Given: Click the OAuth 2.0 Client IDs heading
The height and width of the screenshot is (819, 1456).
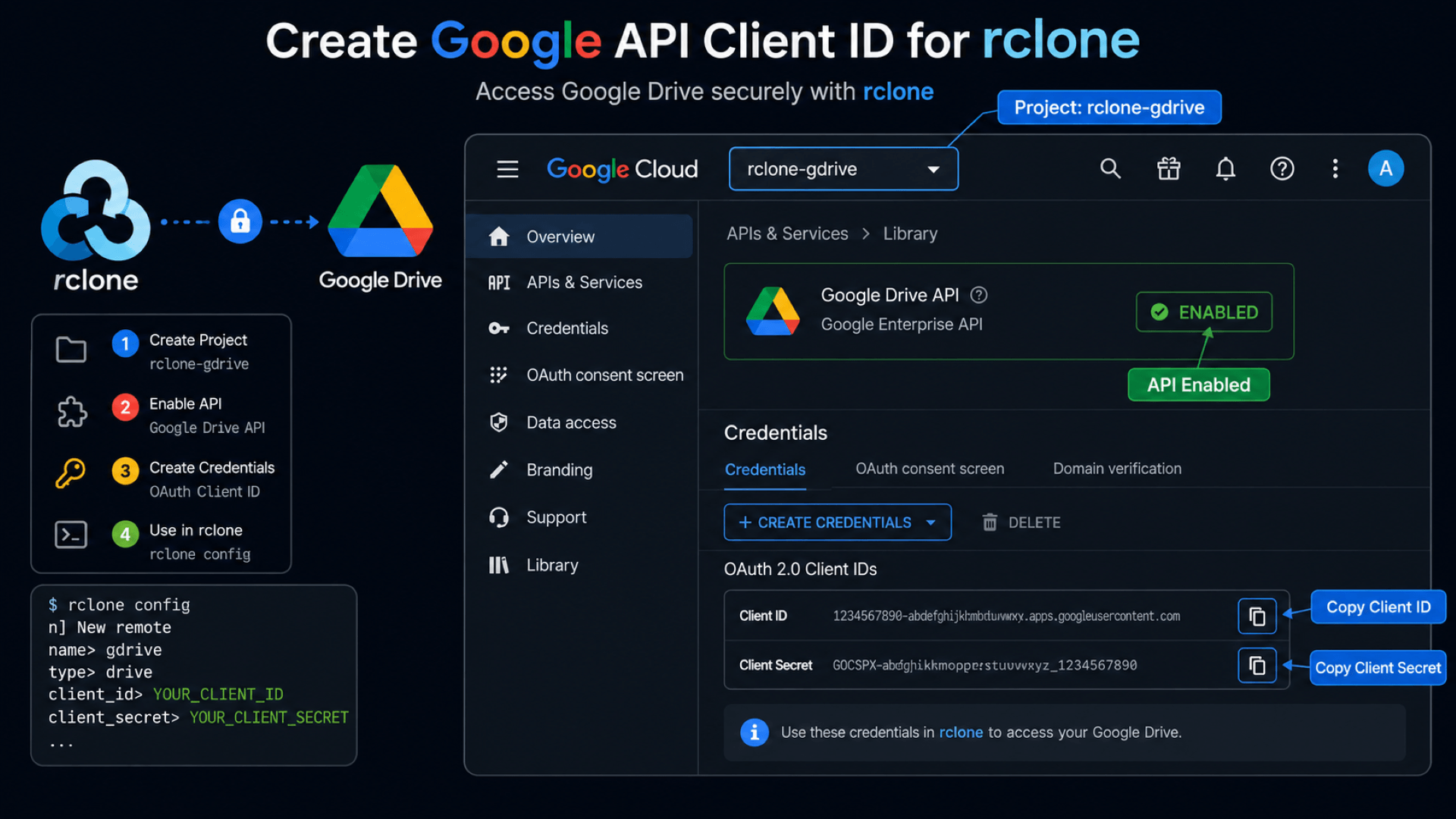Looking at the screenshot, I should click(800, 569).
